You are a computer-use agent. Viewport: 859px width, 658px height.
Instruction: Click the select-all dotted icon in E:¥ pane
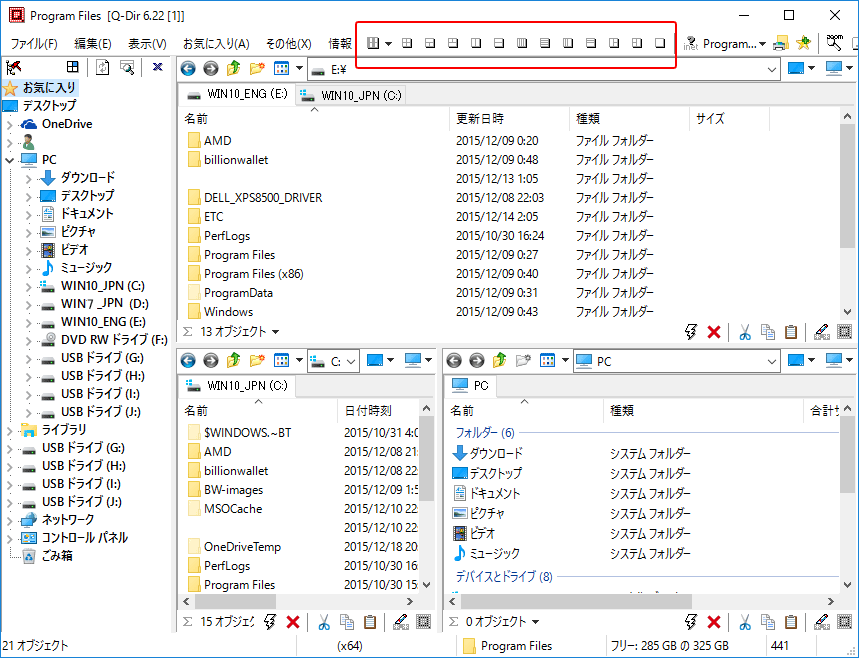click(844, 331)
